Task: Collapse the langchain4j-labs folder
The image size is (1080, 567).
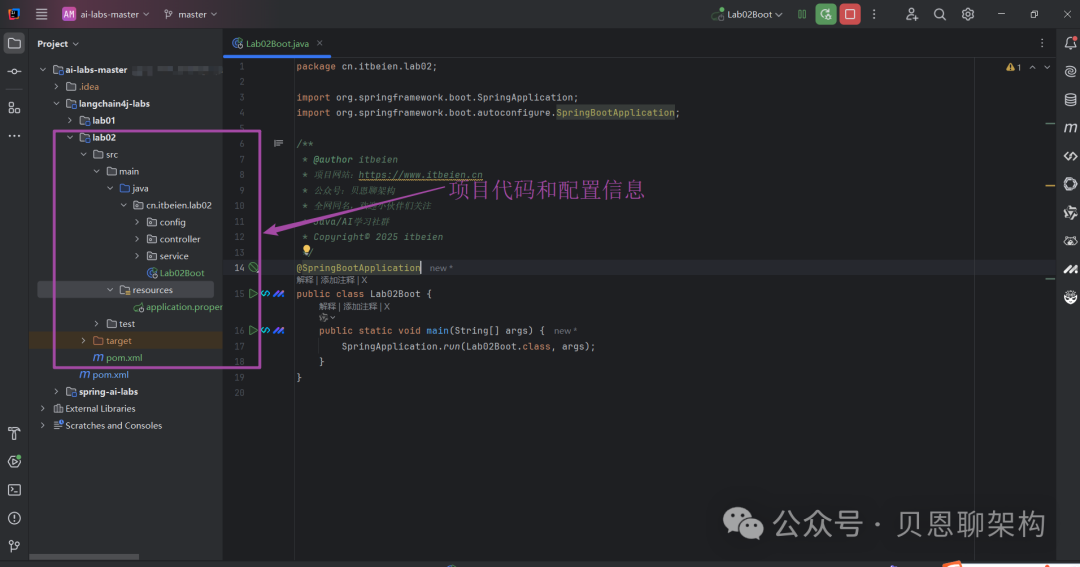Action: (x=56, y=104)
